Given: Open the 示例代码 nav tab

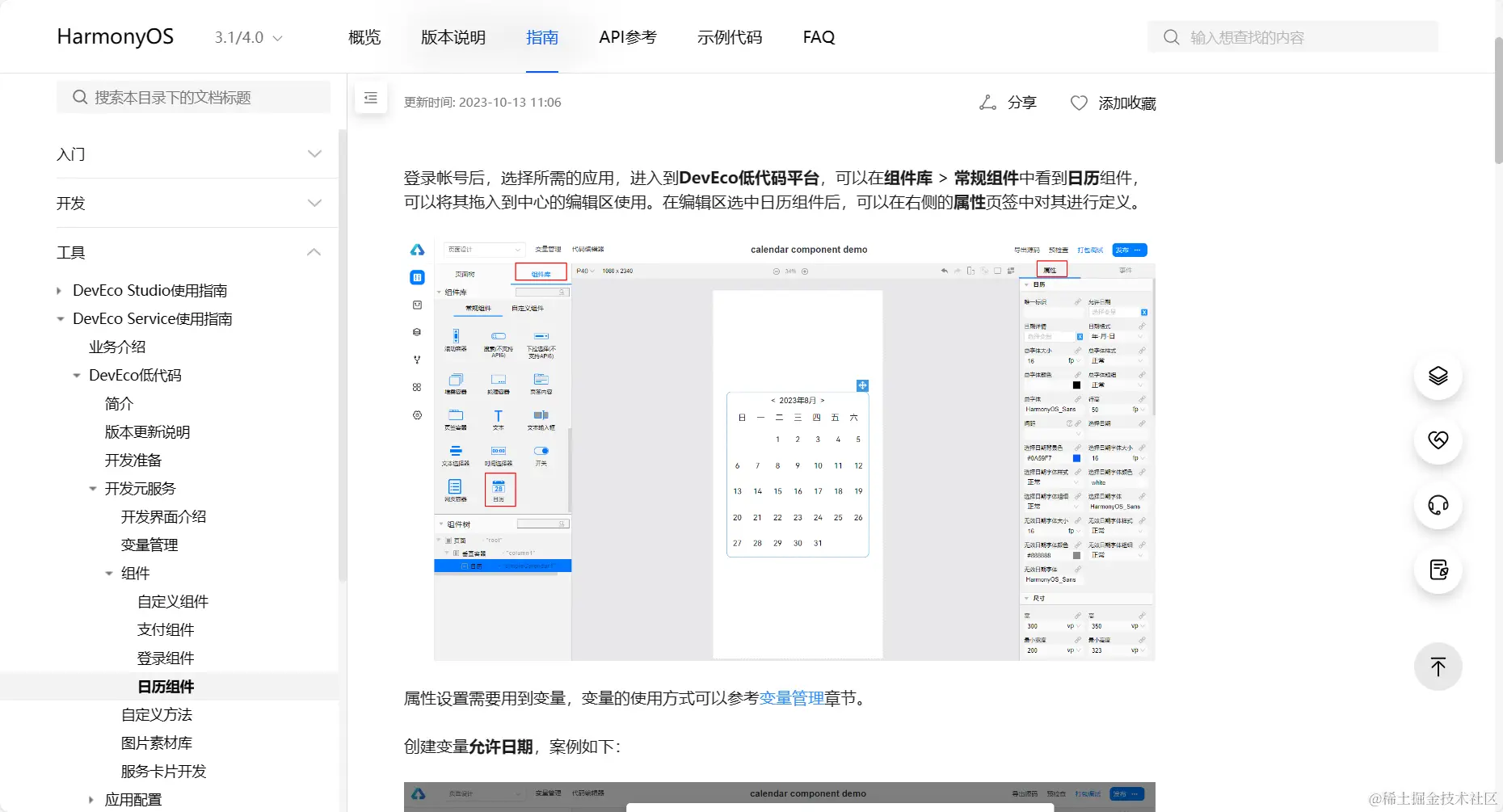Looking at the screenshot, I should coord(730,37).
